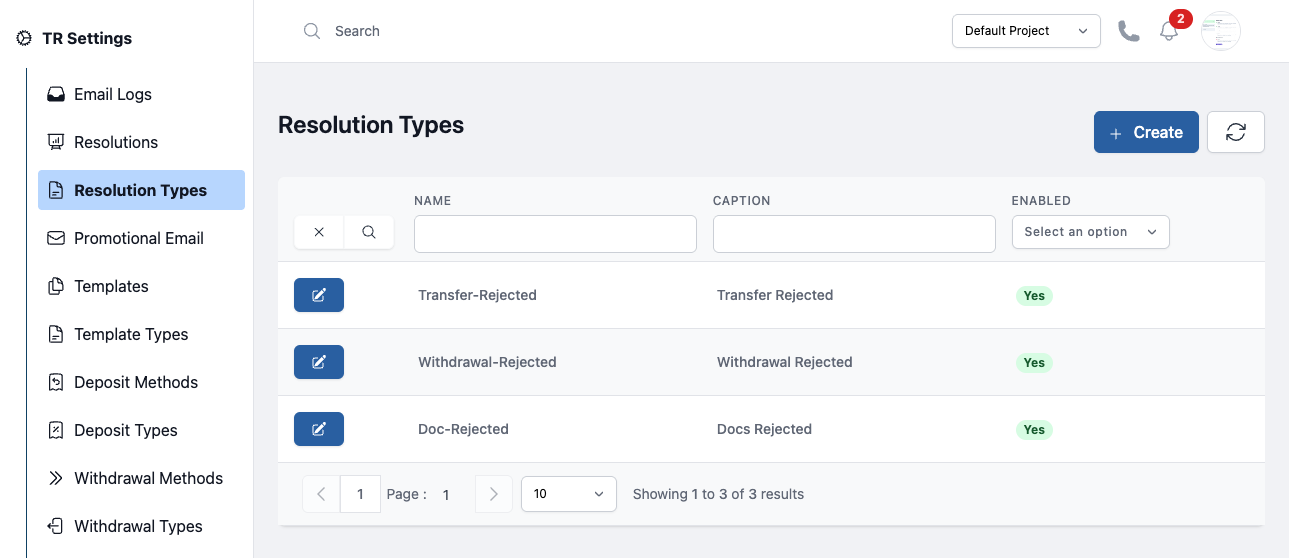Go to next page arrow
Viewport: 1289px width, 558px height.
[494, 494]
